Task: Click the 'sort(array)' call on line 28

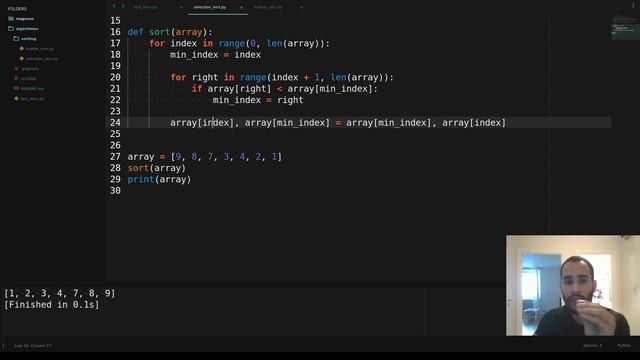Action: tap(157, 168)
